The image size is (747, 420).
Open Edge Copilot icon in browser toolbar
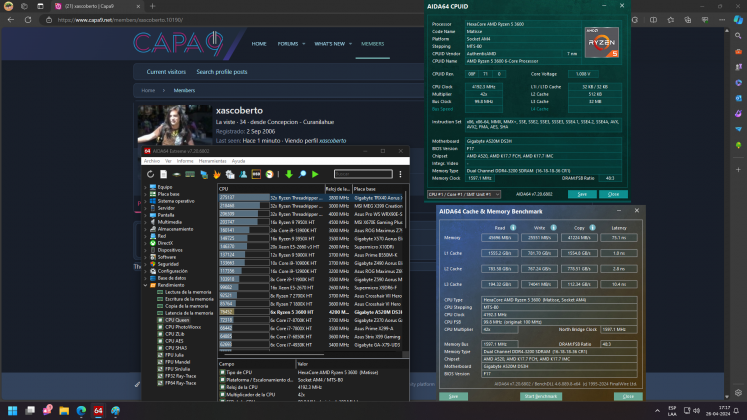[x=738, y=20]
